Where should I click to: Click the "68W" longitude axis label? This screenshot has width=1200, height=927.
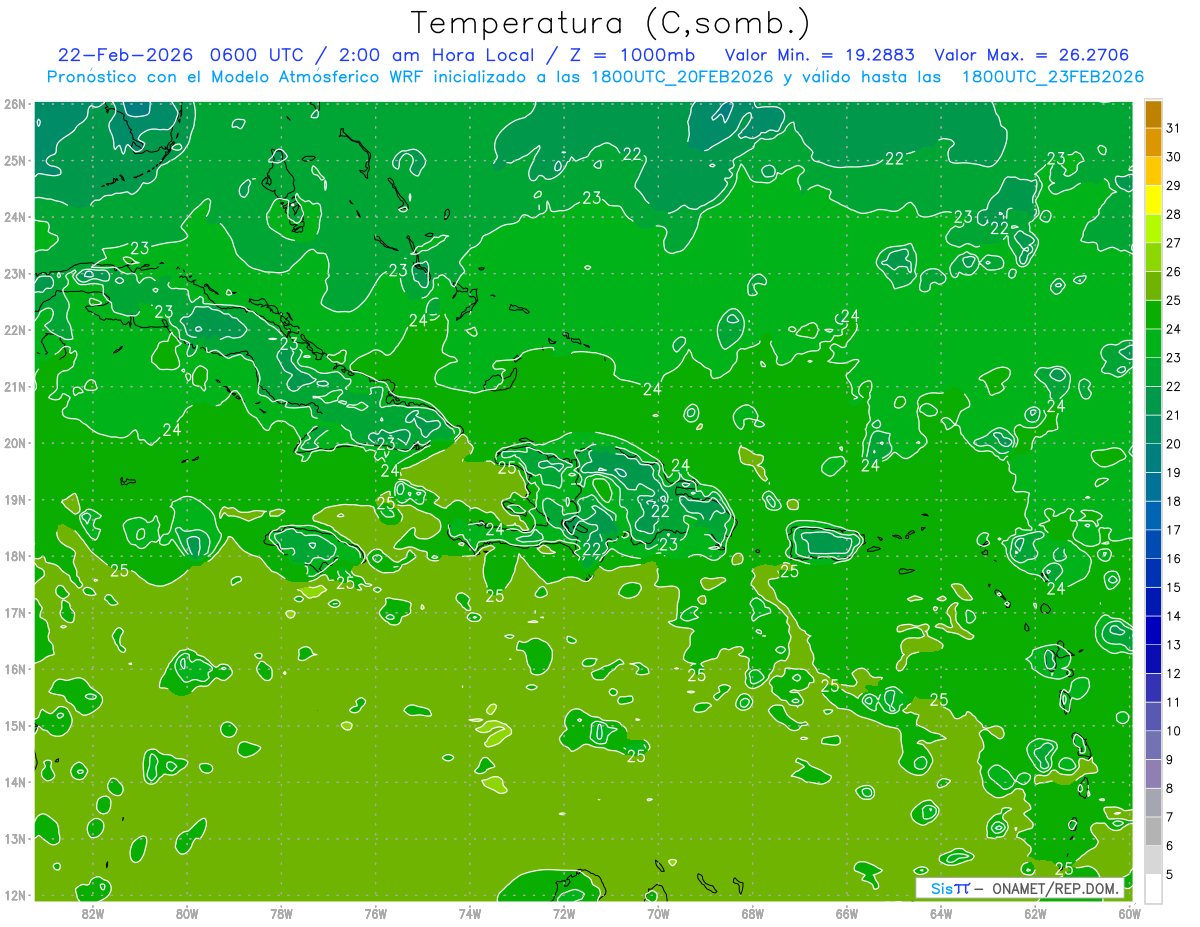[x=753, y=913]
